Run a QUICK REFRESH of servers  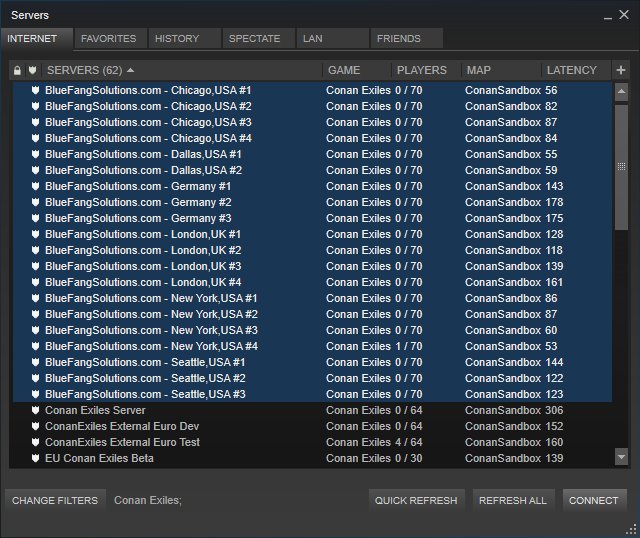pyautogui.click(x=416, y=500)
